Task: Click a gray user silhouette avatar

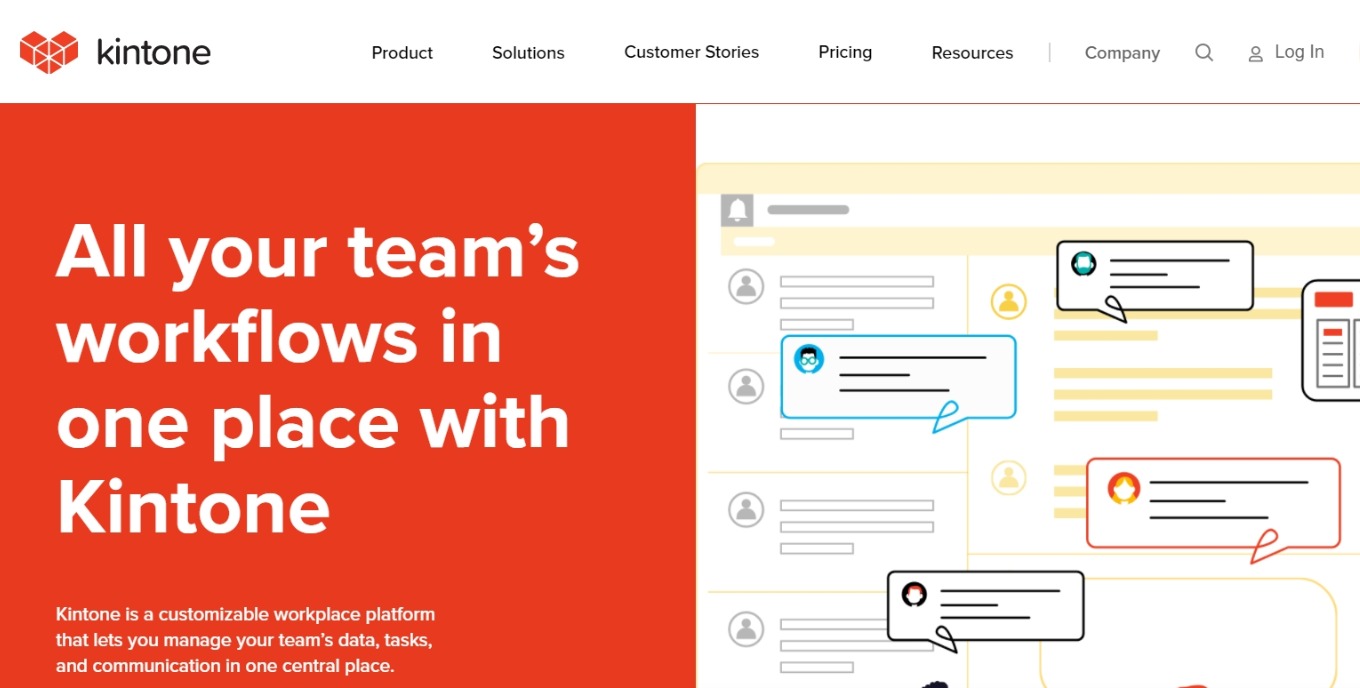Action: (x=744, y=287)
